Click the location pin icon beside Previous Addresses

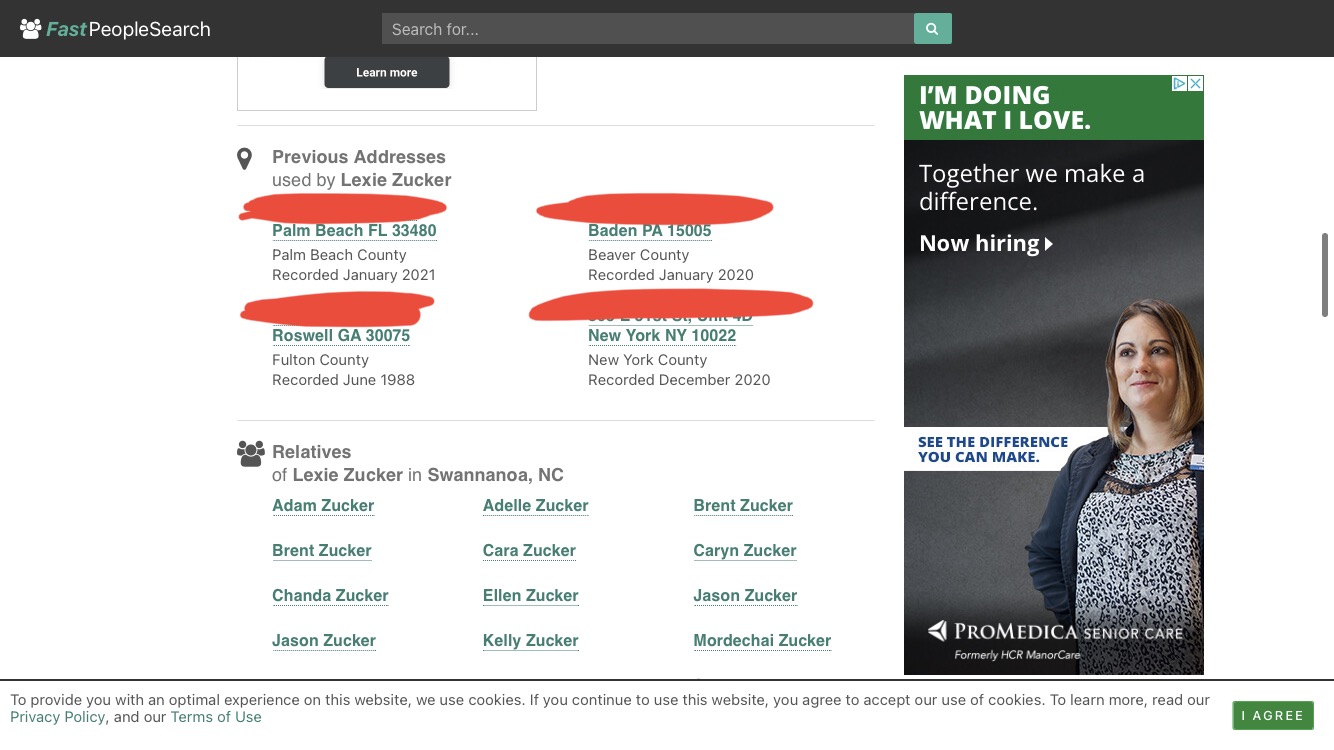pyautogui.click(x=244, y=159)
